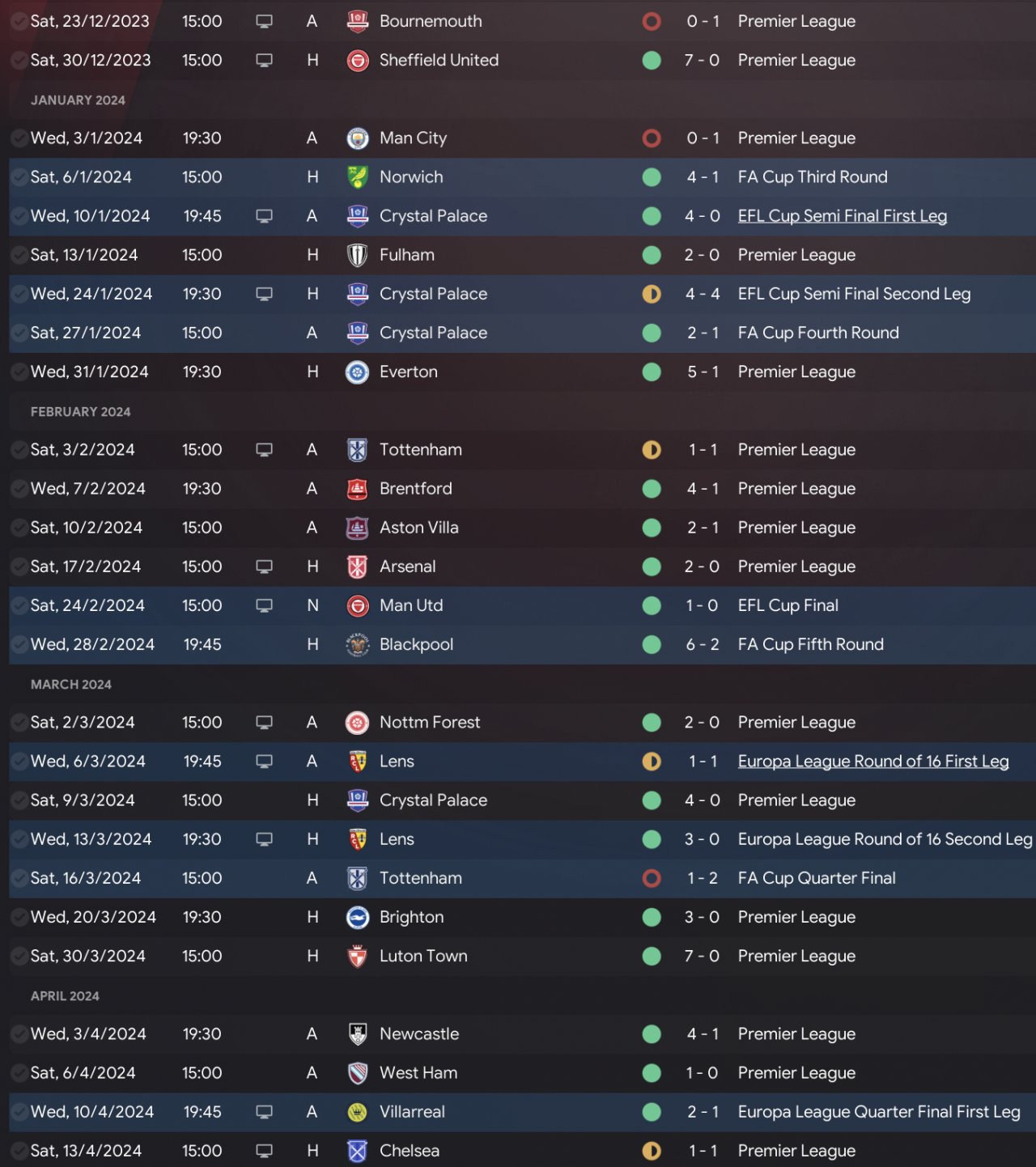The image size is (1036, 1167).
Task: Click the draw indicator for Chelsea match
Action: pyautogui.click(x=652, y=1151)
